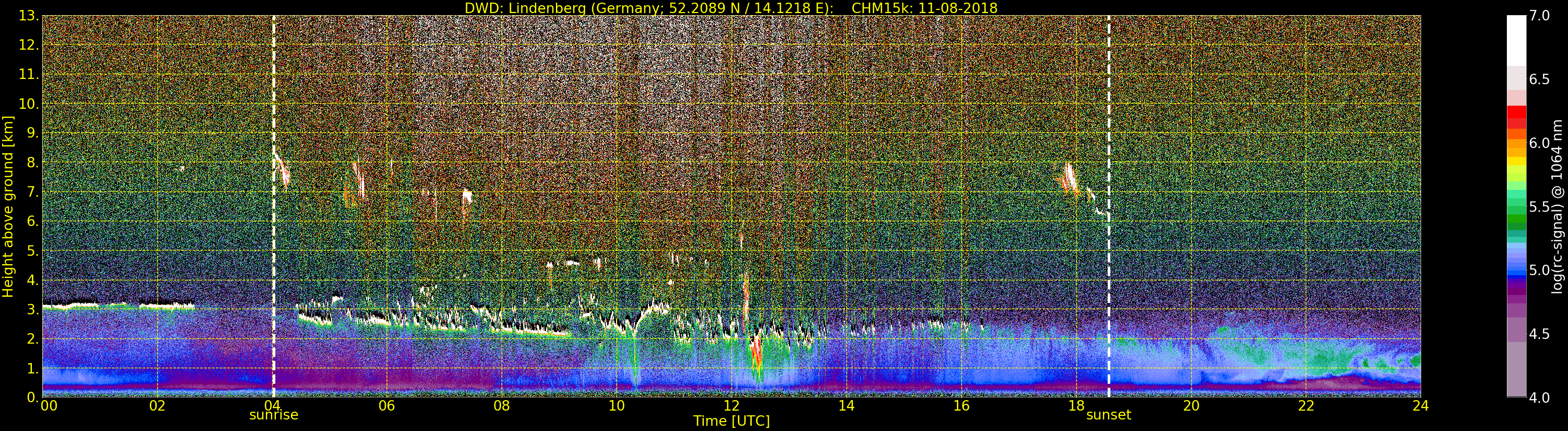Click height axis tick '0.' at origin

click(x=32, y=397)
